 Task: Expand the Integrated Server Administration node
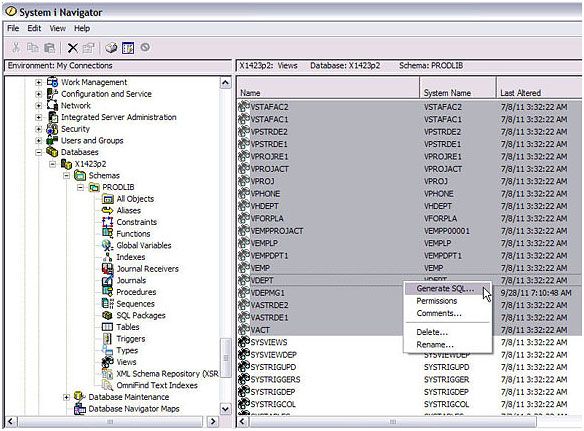[39, 117]
